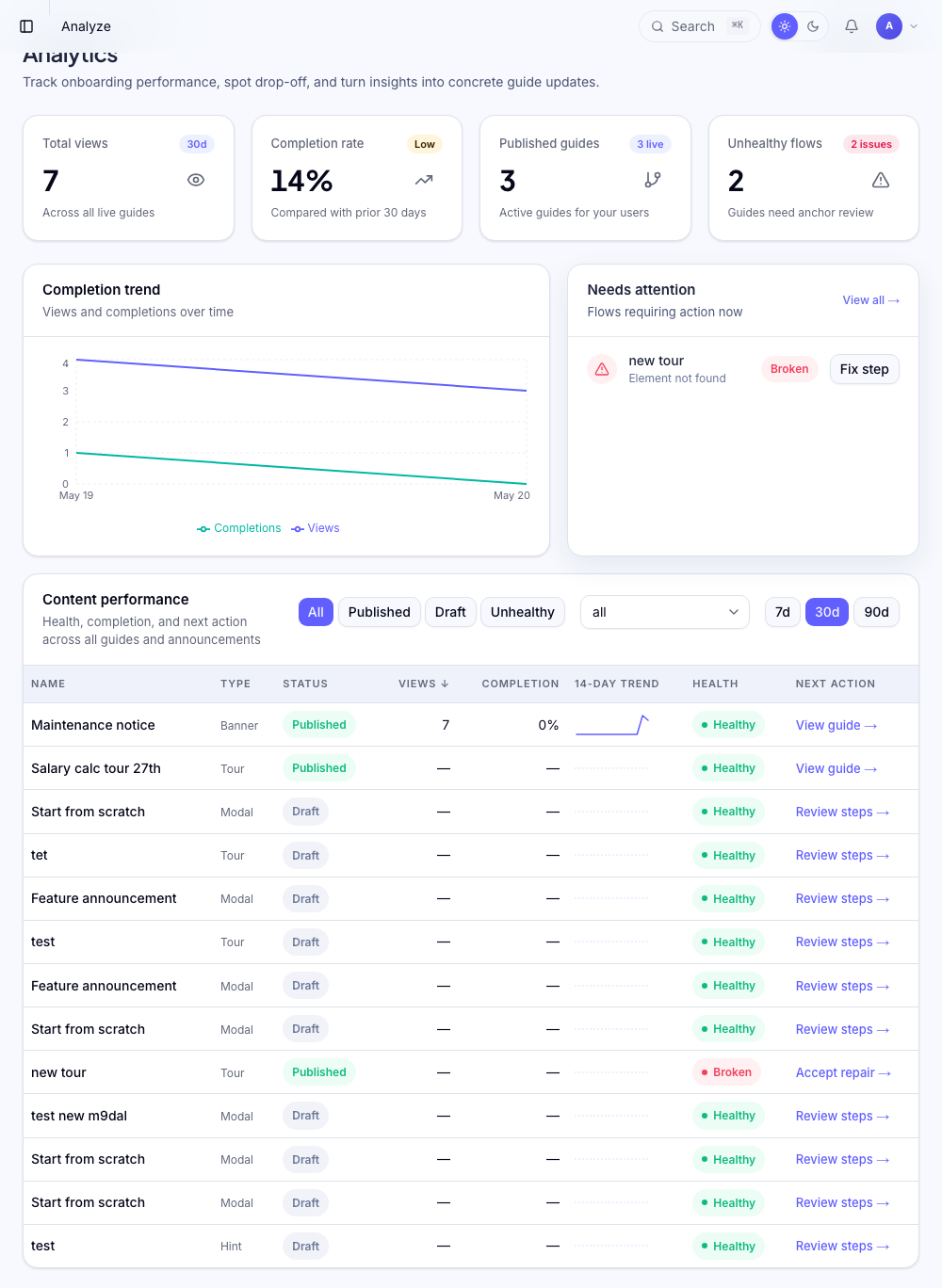Click Review steps for tet
The width and height of the screenshot is (942, 1288).
[842, 855]
